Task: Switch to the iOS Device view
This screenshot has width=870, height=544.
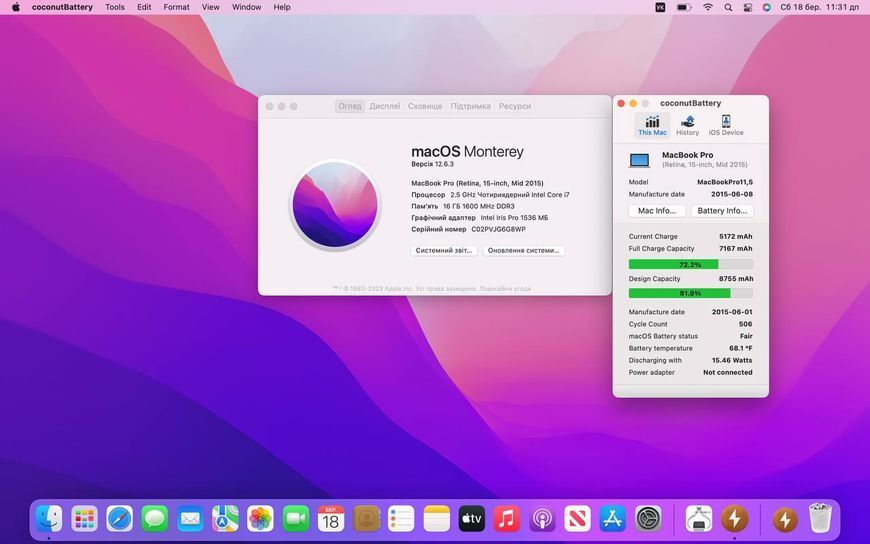Action: [726, 125]
